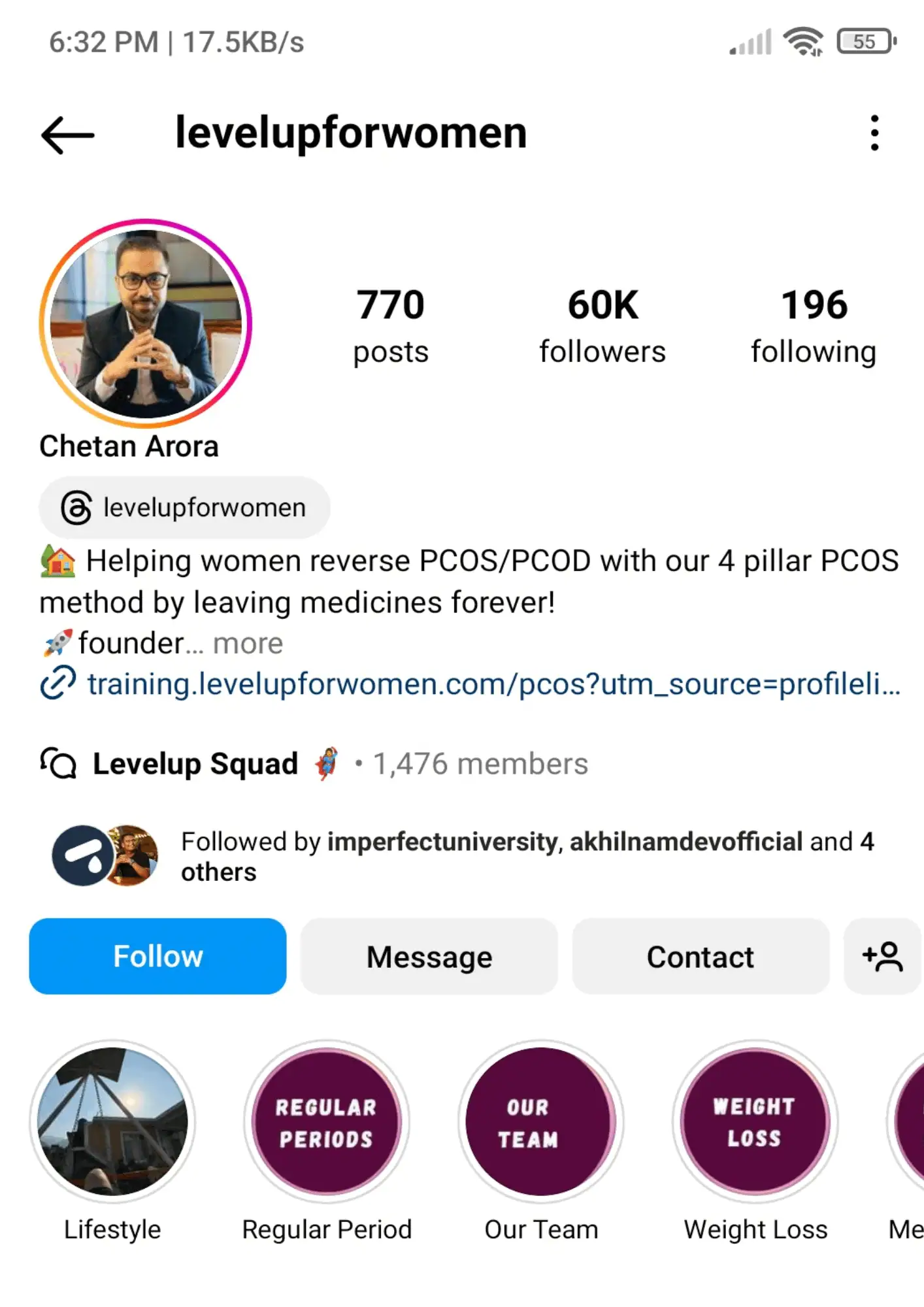Screen dimensions: 924x1307
Task: View mutual followers imperfectuniversity and others
Action: click(x=464, y=856)
